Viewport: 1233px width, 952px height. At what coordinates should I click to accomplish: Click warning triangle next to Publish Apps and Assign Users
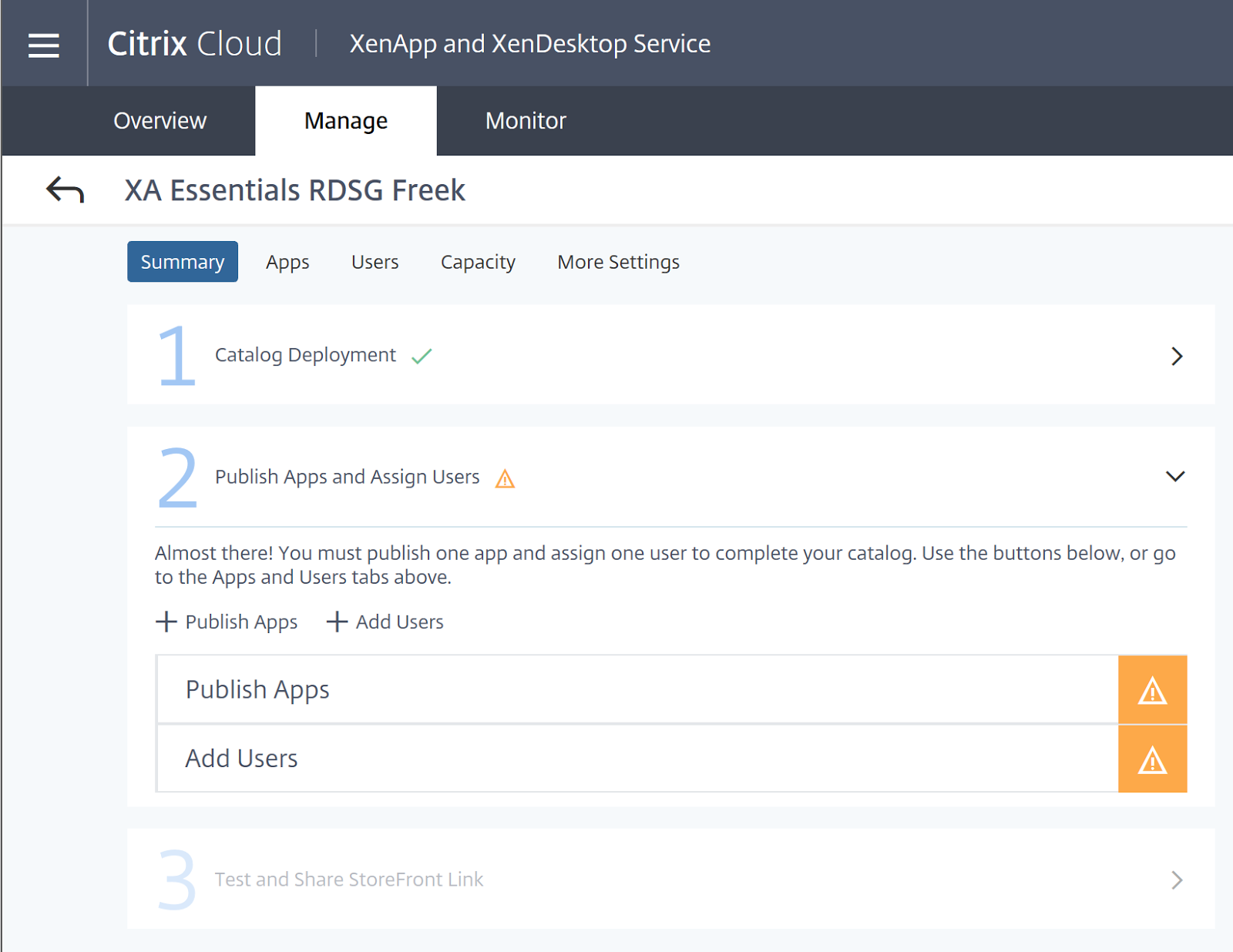point(505,479)
